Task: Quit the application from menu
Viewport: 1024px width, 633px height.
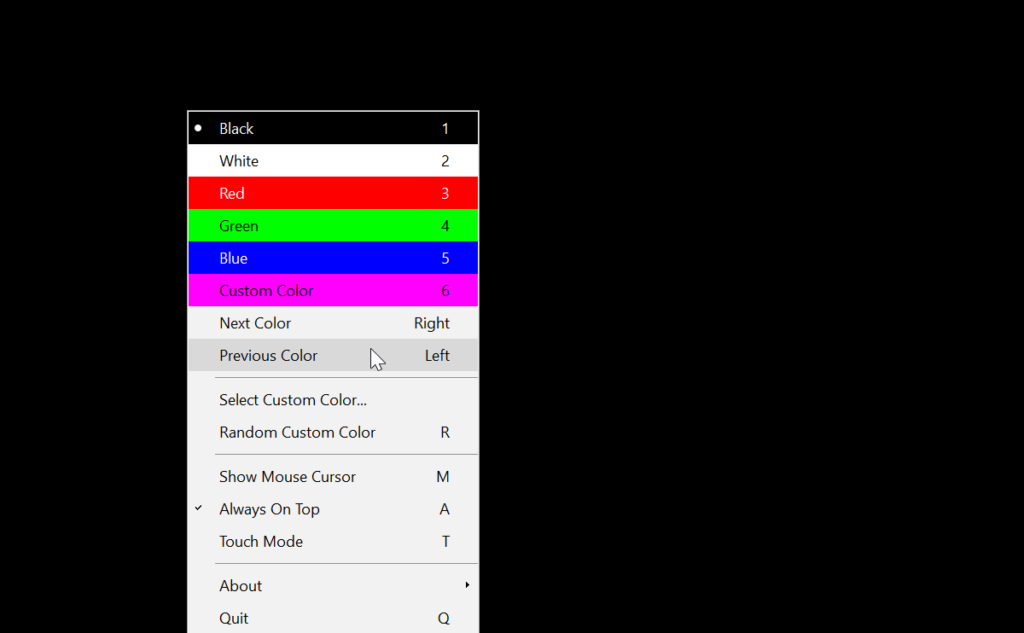Action: pos(333,618)
